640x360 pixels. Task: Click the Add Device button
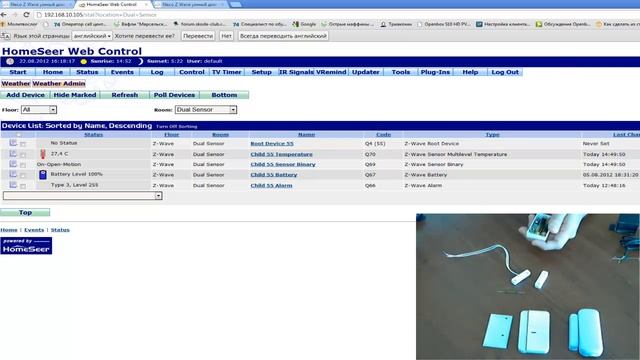[x=25, y=95]
